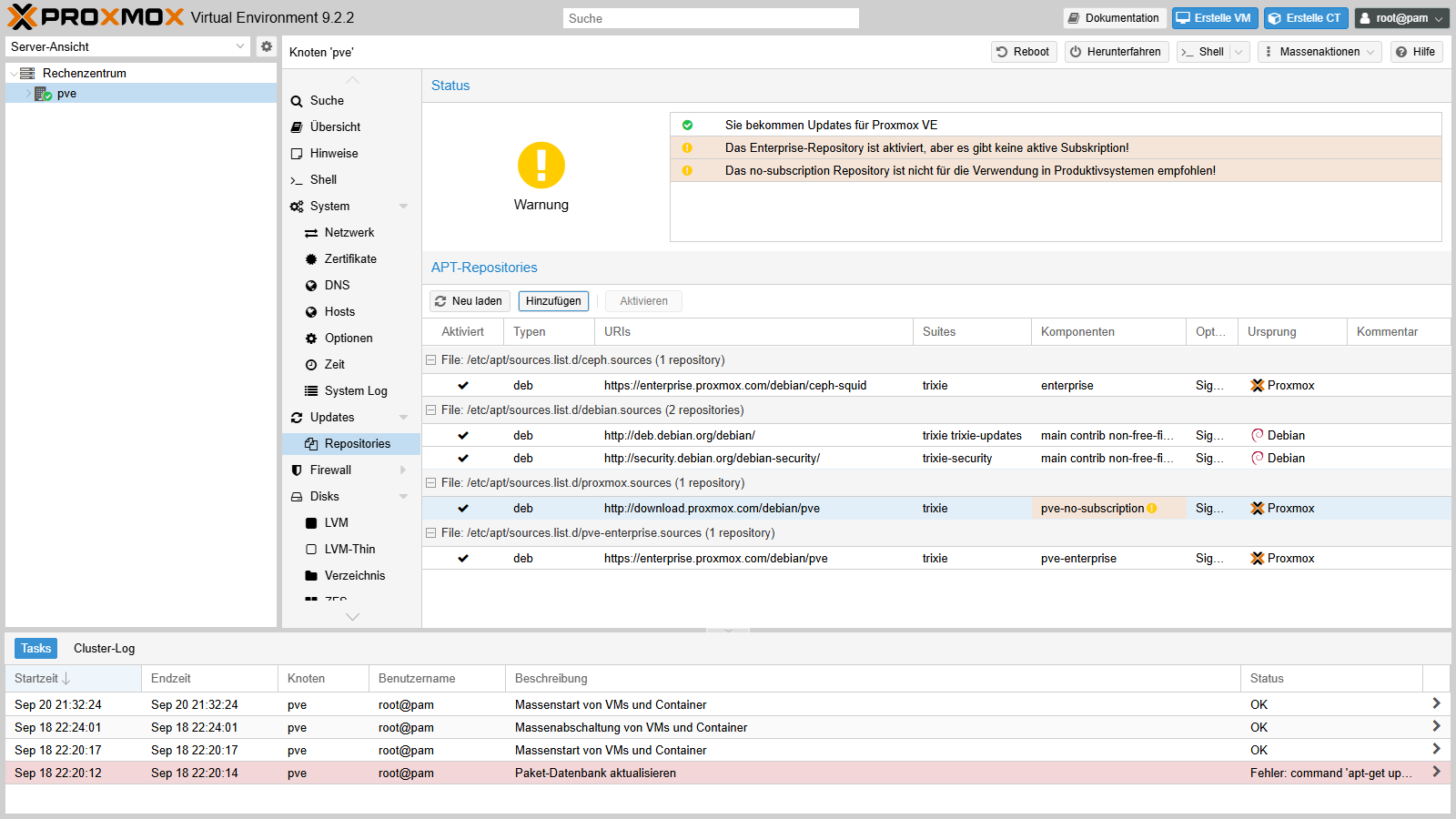1456x819 pixels.
Task: Click the Erstelle CT button
Action: tap(1305, 18)
